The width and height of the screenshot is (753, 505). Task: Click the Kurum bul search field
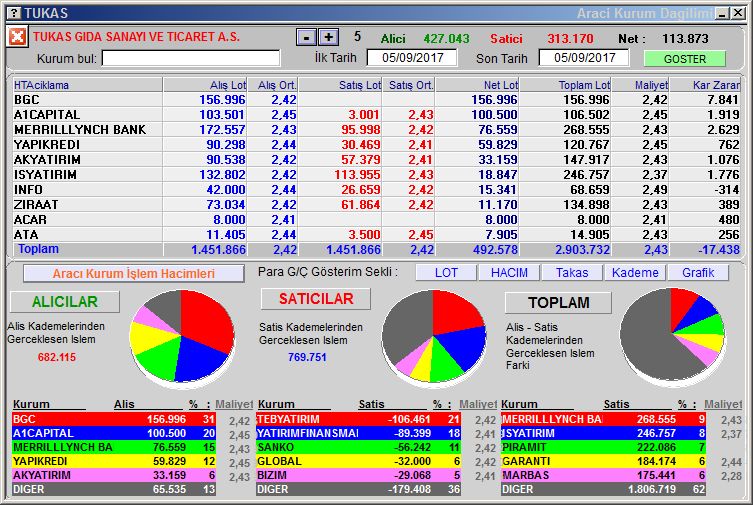(x=191, y=59)
